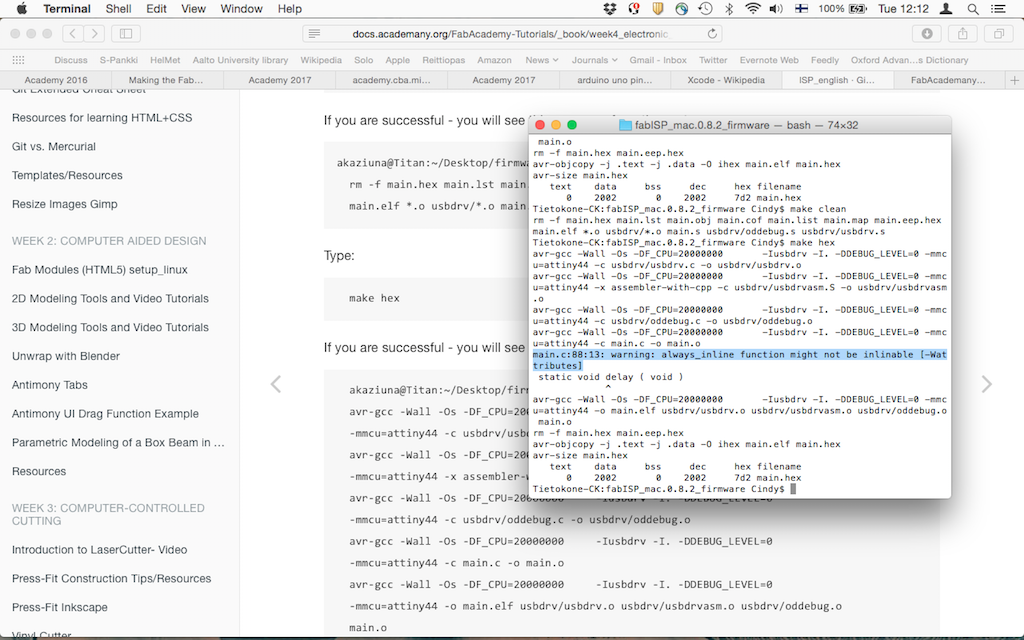Click the menu bar clock Tue 12:12
1024x640 pixels.
(x=903, y=8)
